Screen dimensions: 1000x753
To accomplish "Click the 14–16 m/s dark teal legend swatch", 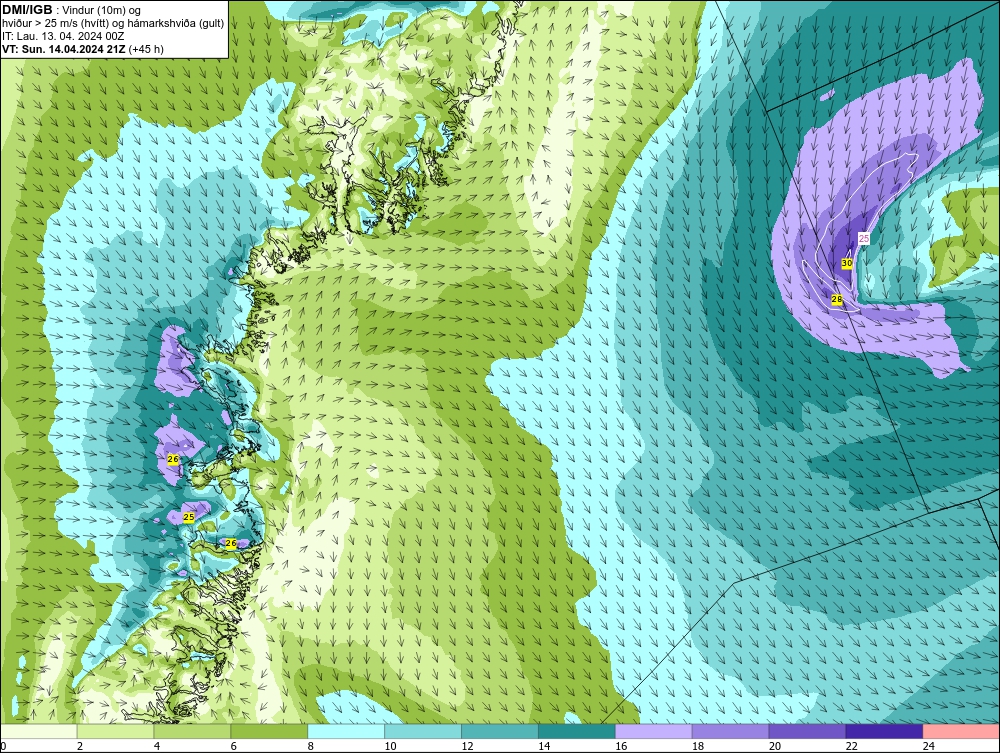I will [577, 731].
